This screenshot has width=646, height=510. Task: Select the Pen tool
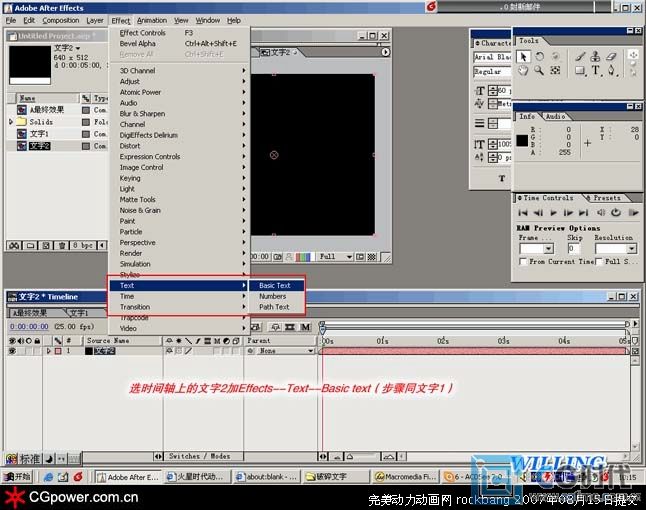coord(612,71)
